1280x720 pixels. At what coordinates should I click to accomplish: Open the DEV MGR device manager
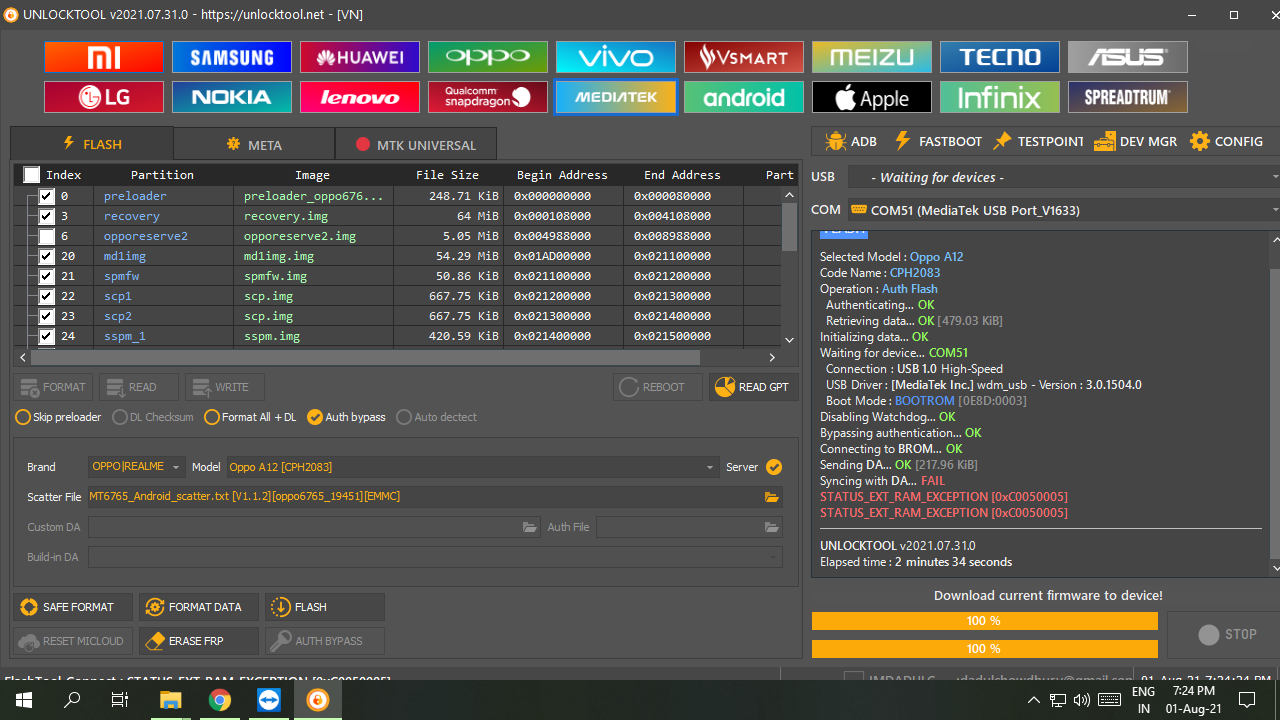click(x=1135, y=142)
